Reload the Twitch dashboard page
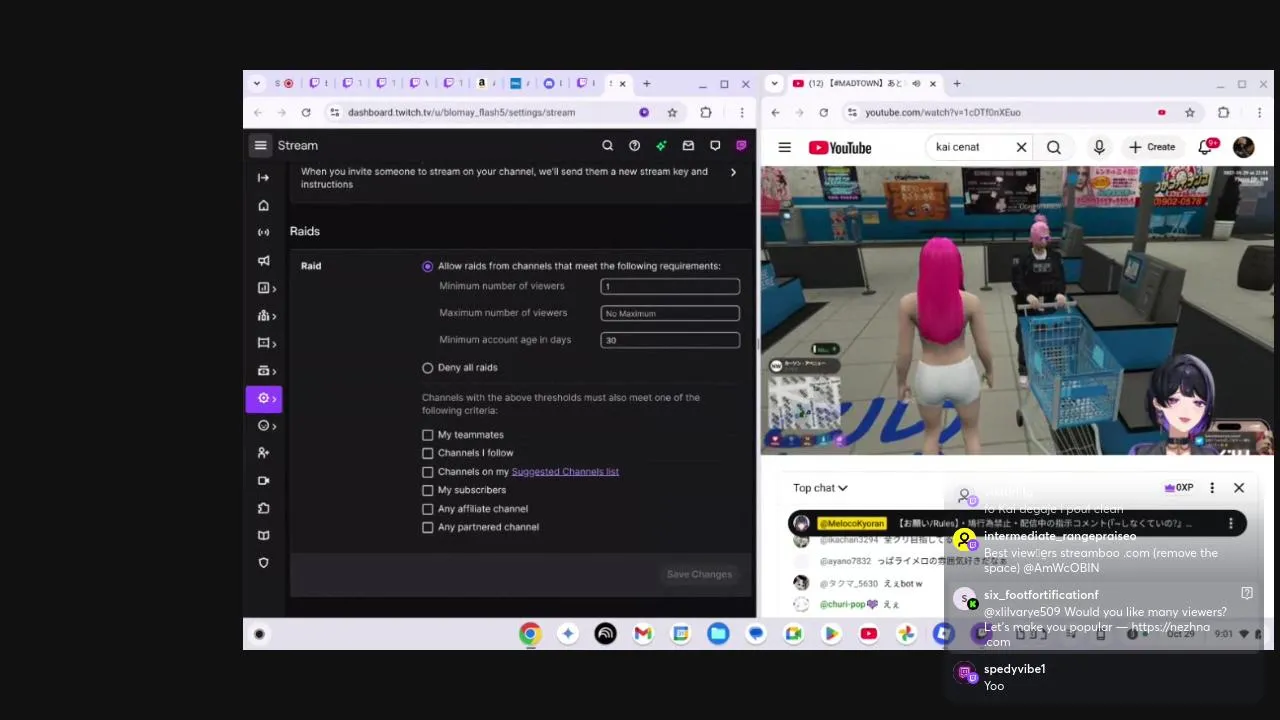The image size is (1280, 720). tap(306, 113)
